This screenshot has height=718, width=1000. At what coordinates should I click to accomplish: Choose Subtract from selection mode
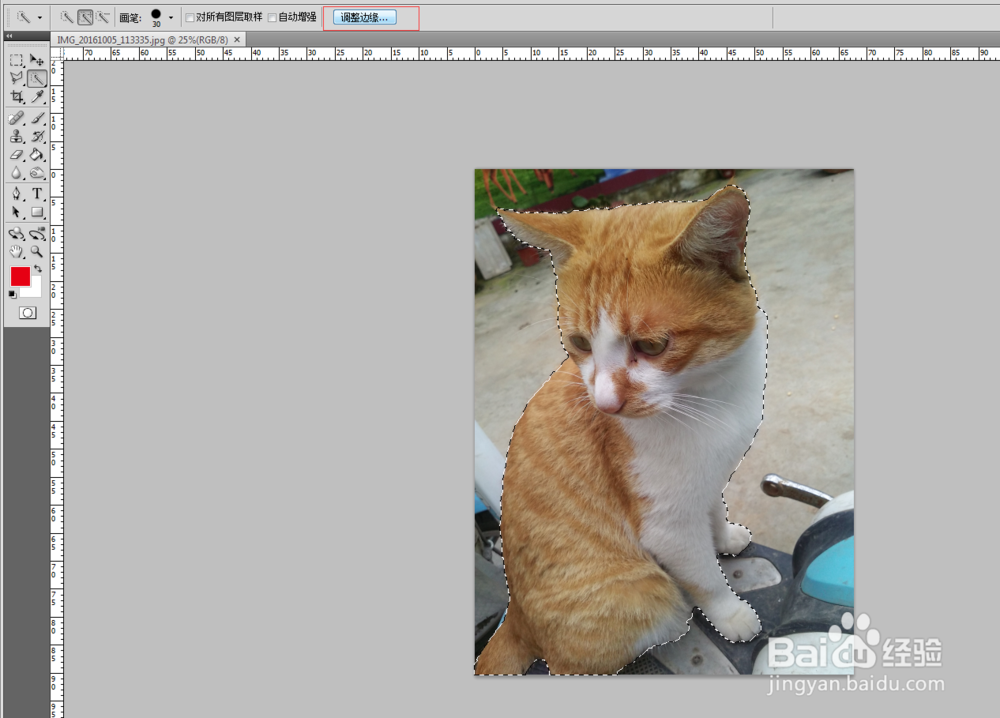pos(103,17)
